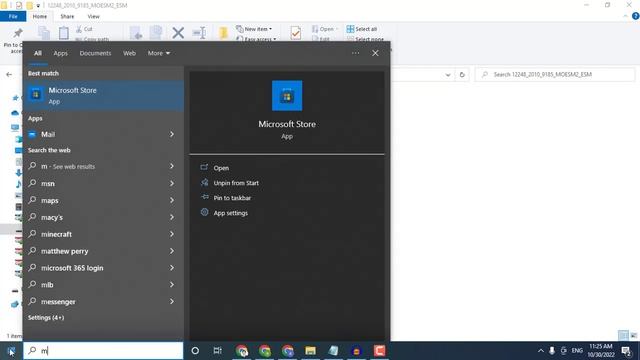Screen dimensions: 640x360
Task: Click the microphone icon in system tray
Action: click(552, 351)
